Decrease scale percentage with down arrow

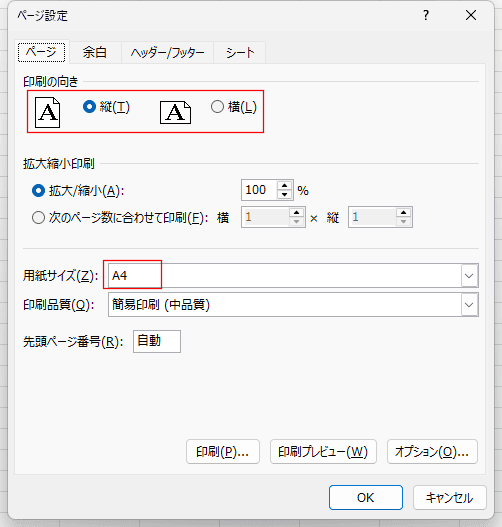coord(285,194)
